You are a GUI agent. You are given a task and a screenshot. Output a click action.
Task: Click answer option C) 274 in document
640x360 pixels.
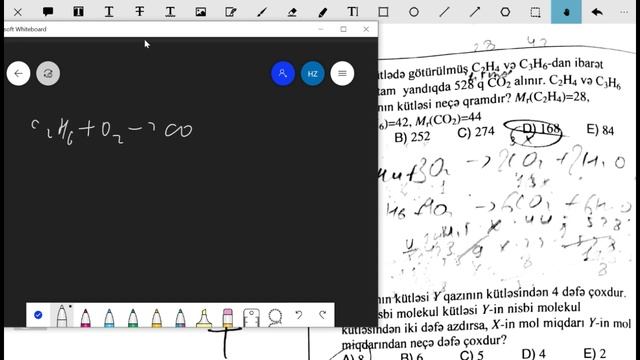[x=476, y=132]
